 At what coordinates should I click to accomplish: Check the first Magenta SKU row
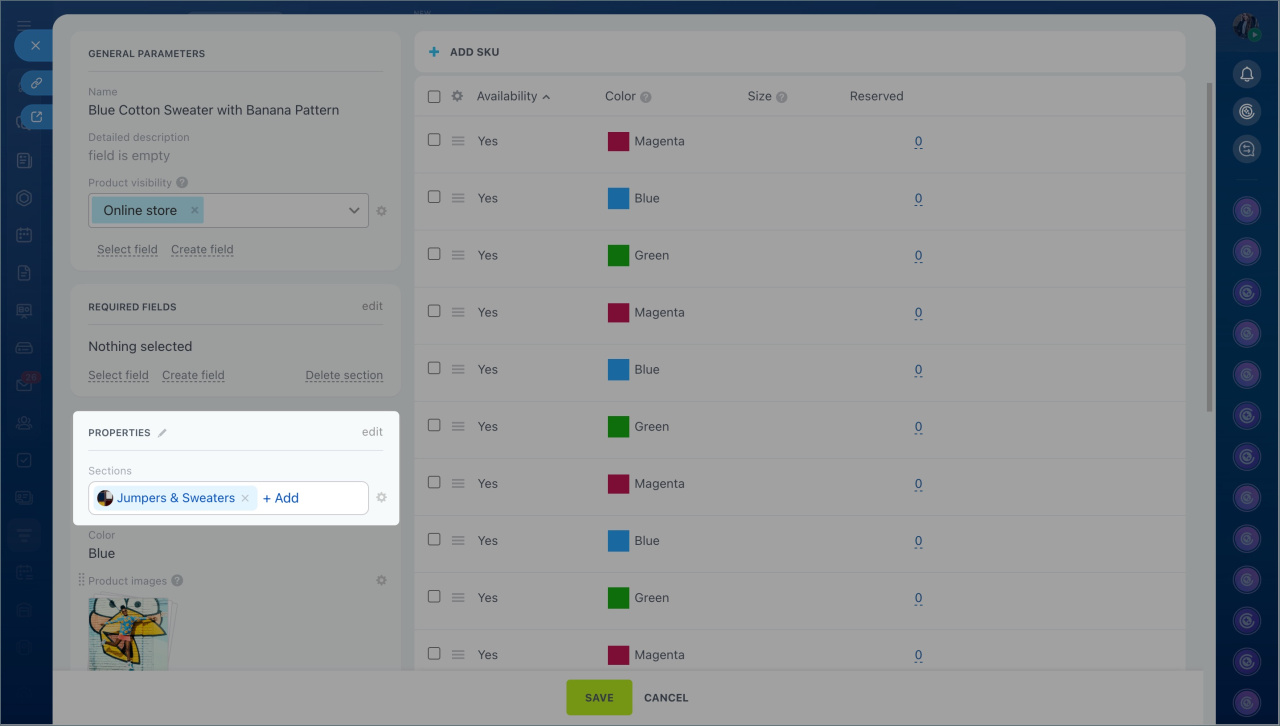click(434, 141)
